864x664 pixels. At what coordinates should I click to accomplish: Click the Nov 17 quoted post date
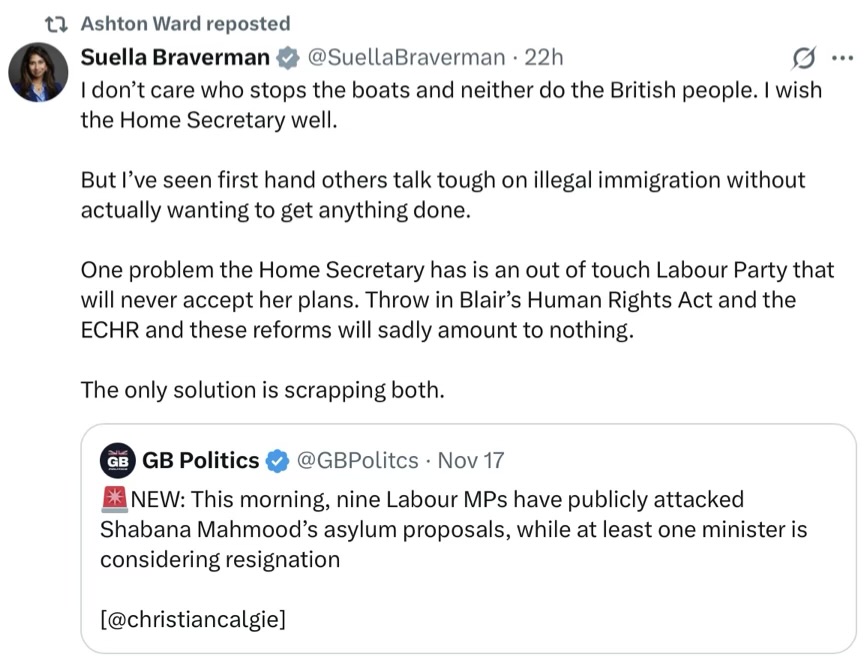tap(471, 460)
